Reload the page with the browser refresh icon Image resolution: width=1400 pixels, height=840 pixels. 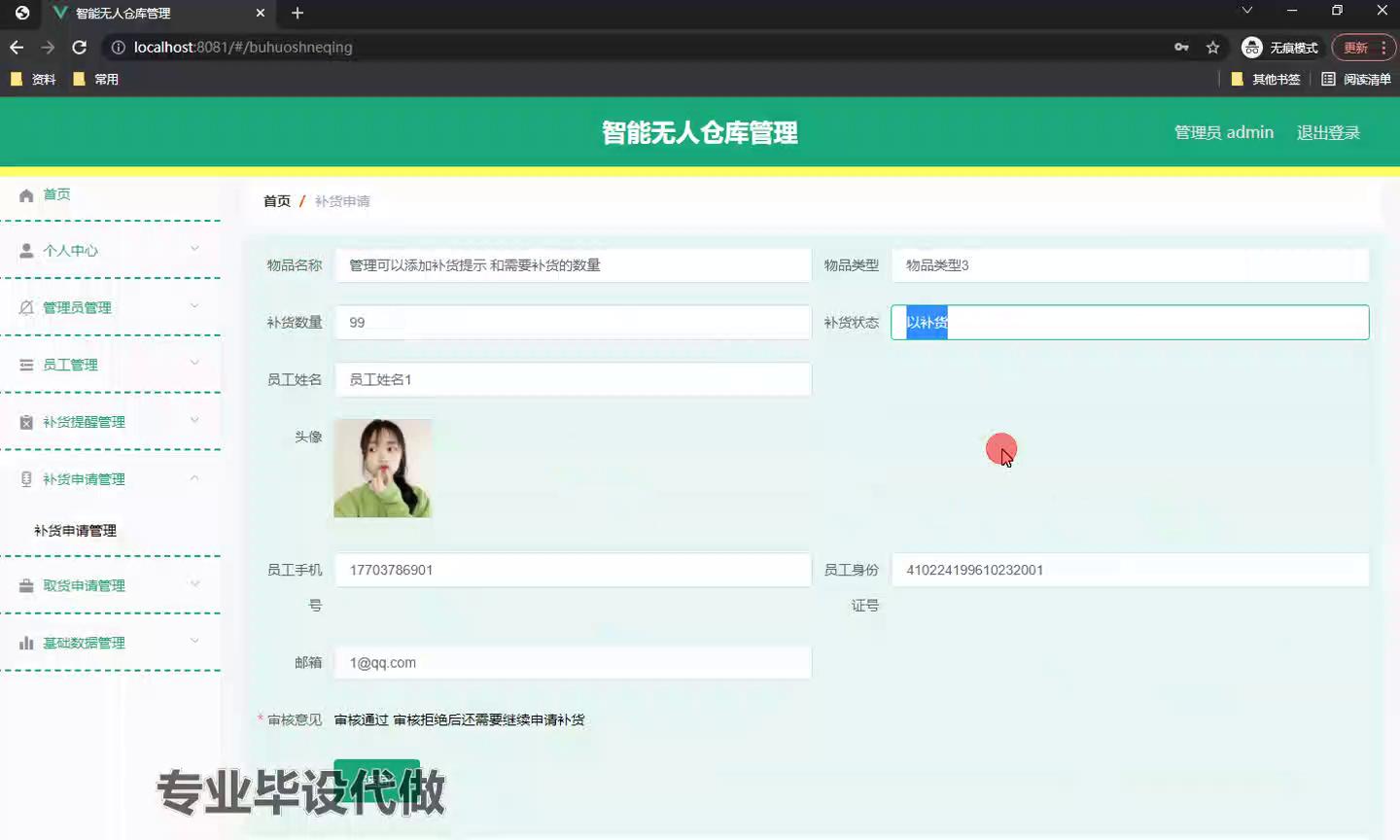coord(80,47)
